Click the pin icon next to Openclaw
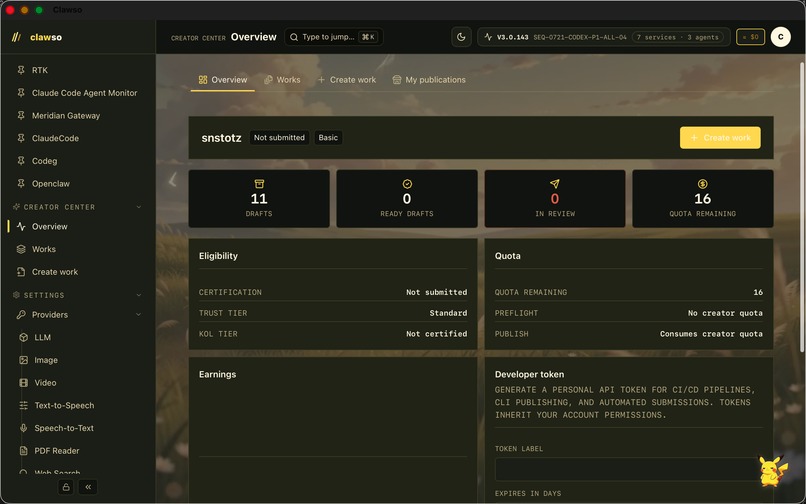Viewport: 806px width, 504px height. (x=21, y=183)
